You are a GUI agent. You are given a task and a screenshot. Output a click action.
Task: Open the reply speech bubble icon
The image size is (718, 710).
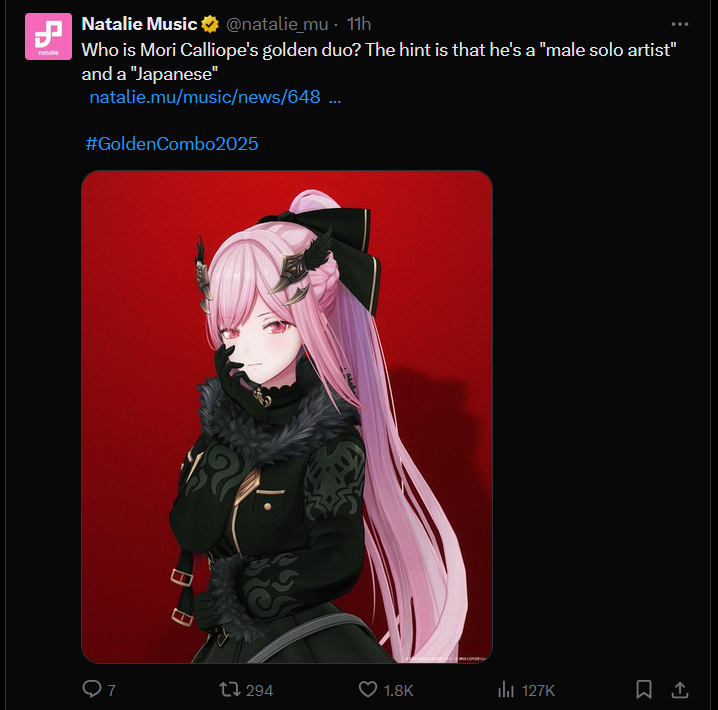point(92,689)
